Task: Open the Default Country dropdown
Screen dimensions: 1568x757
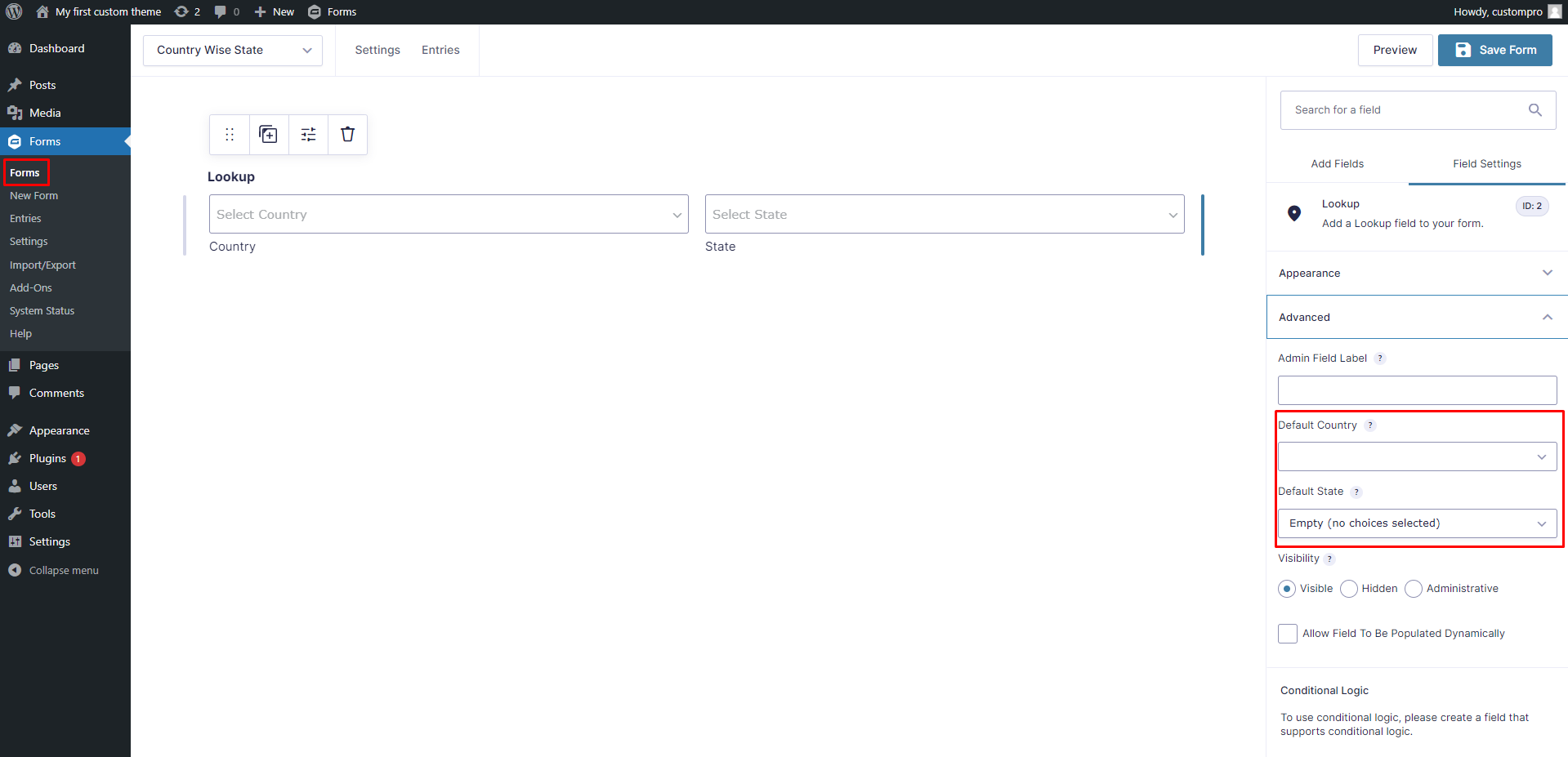Action: 1417,456
